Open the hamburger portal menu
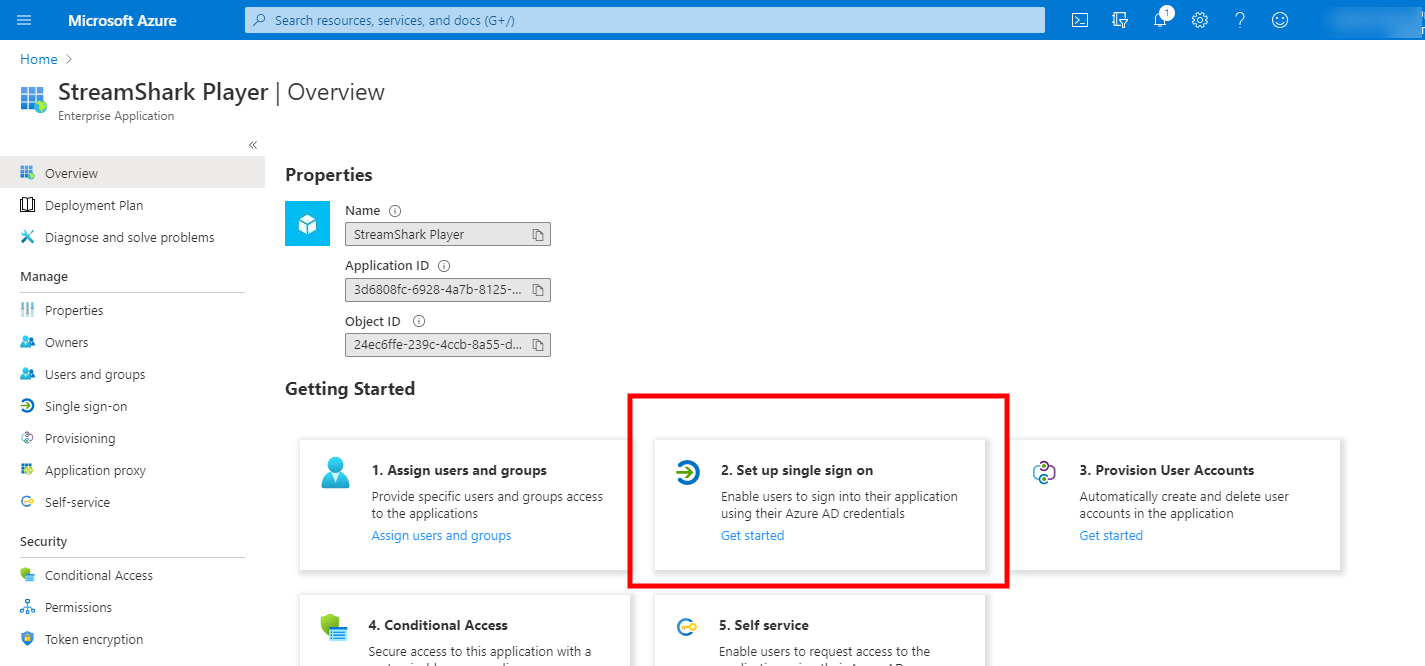The width and height of the screenshot is (1425, 666). coord(25,20)
